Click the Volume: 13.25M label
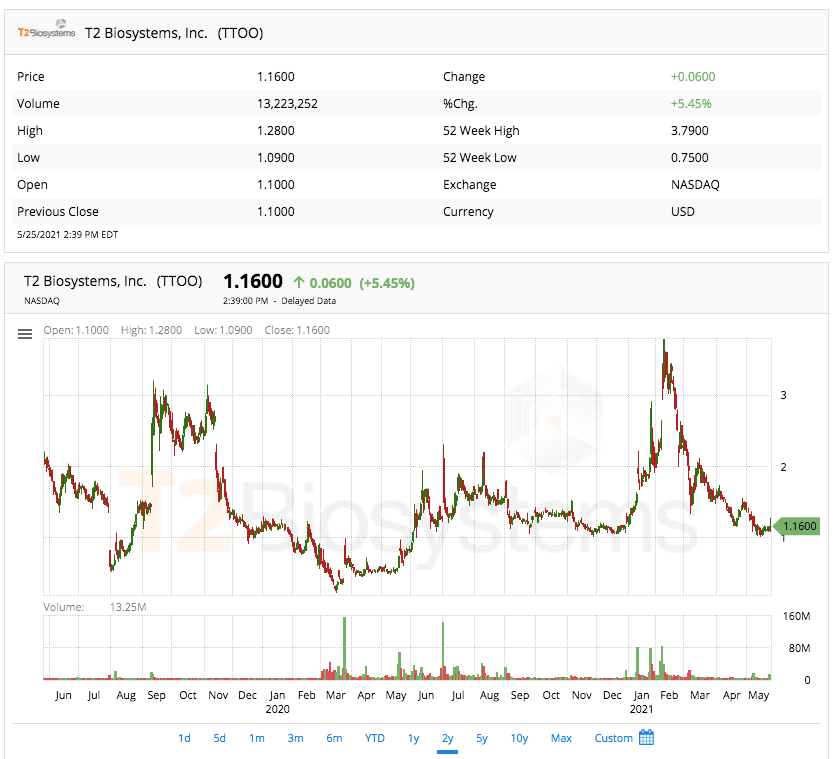This screenshot has height=759, width=838. click(95, 607)
